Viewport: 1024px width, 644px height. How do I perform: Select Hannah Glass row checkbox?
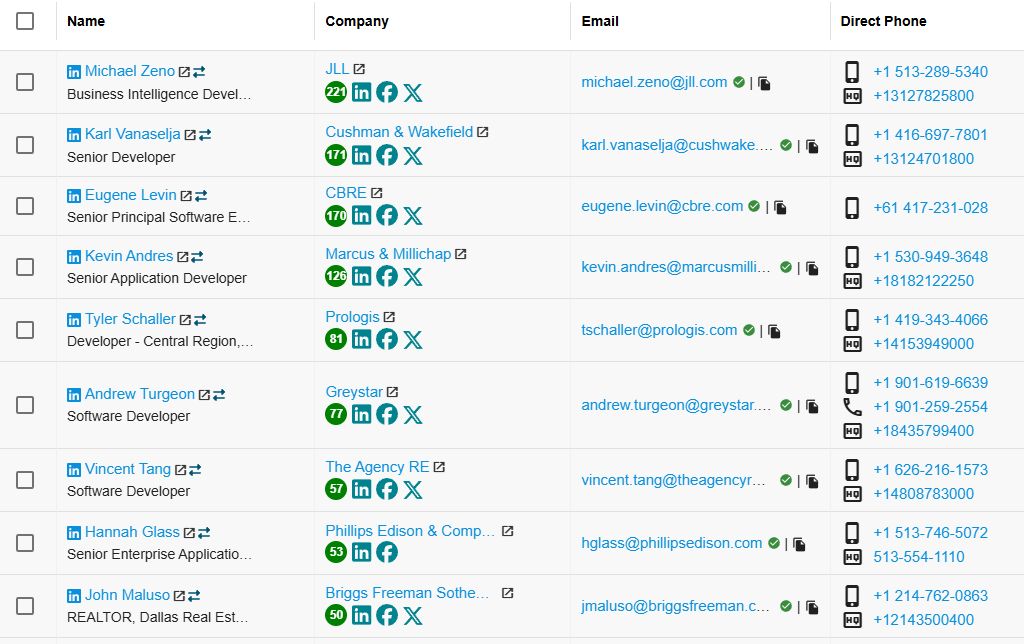(25, 543)
